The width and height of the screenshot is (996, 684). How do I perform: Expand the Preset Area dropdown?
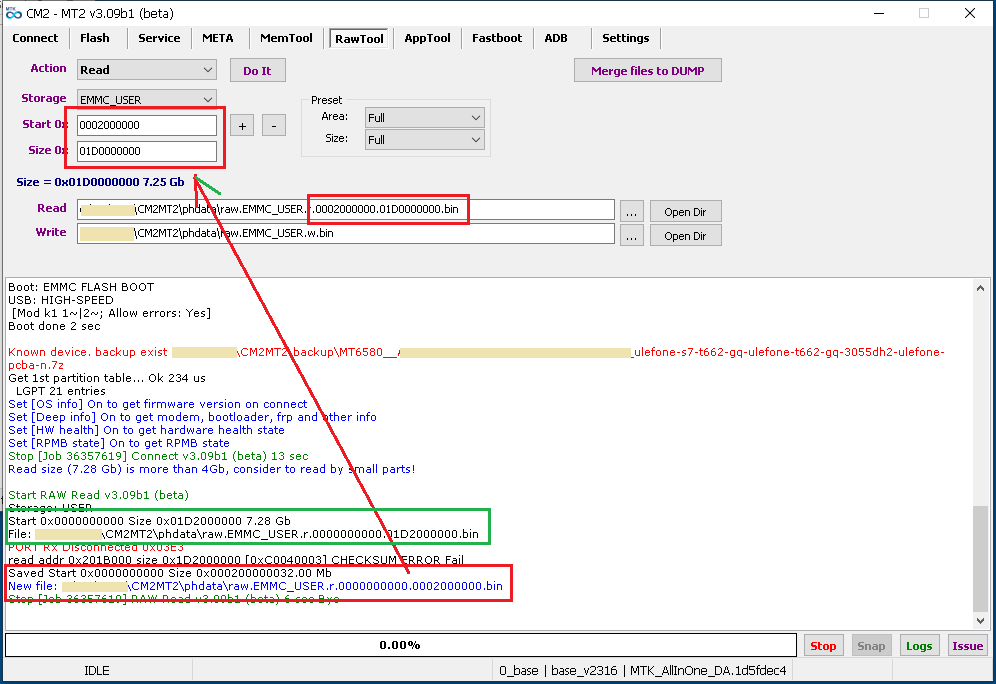click(x=424, y=117)
